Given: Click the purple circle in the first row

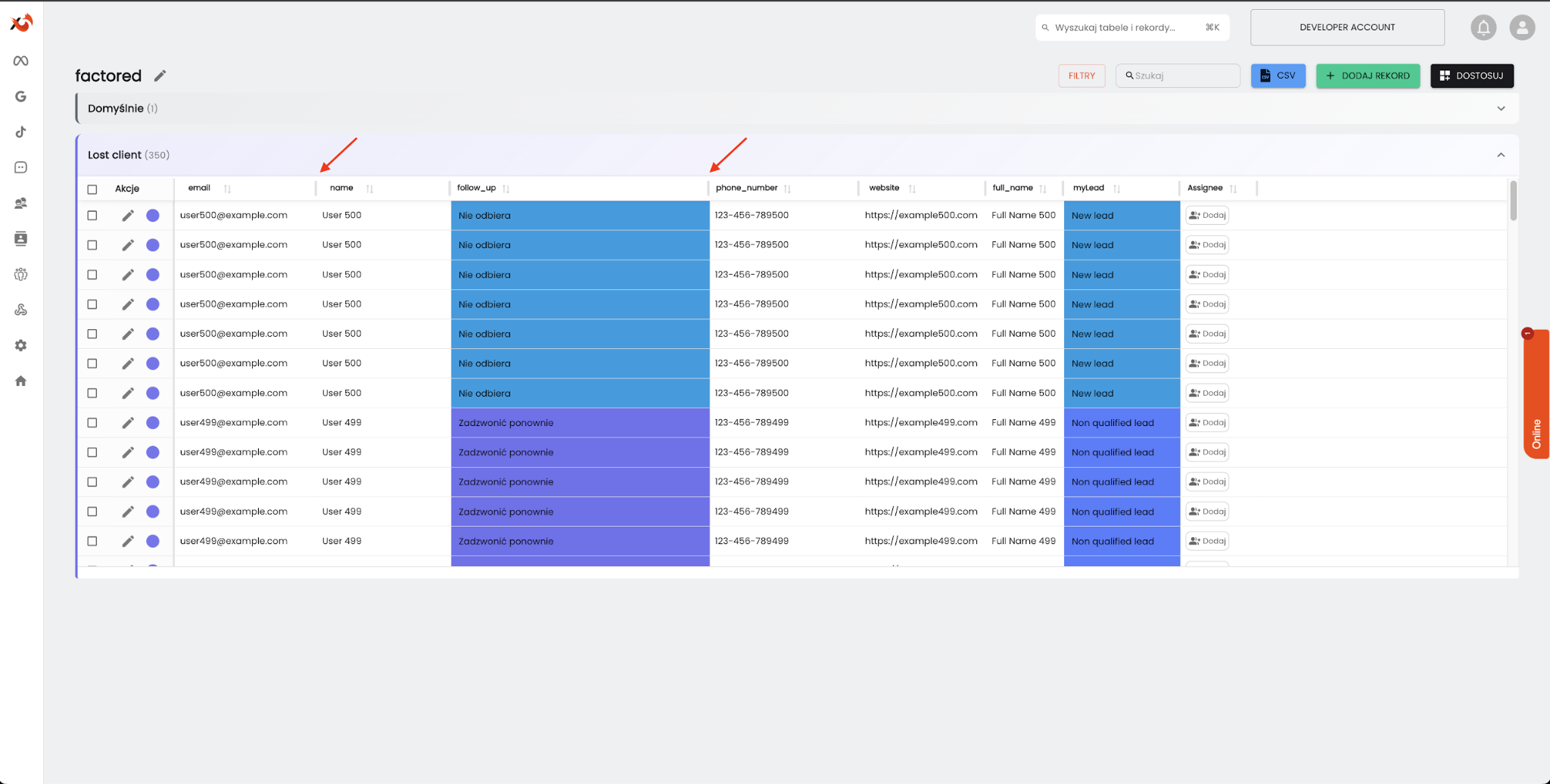Looking at the screenshot, I should click(x=153, y=216).
